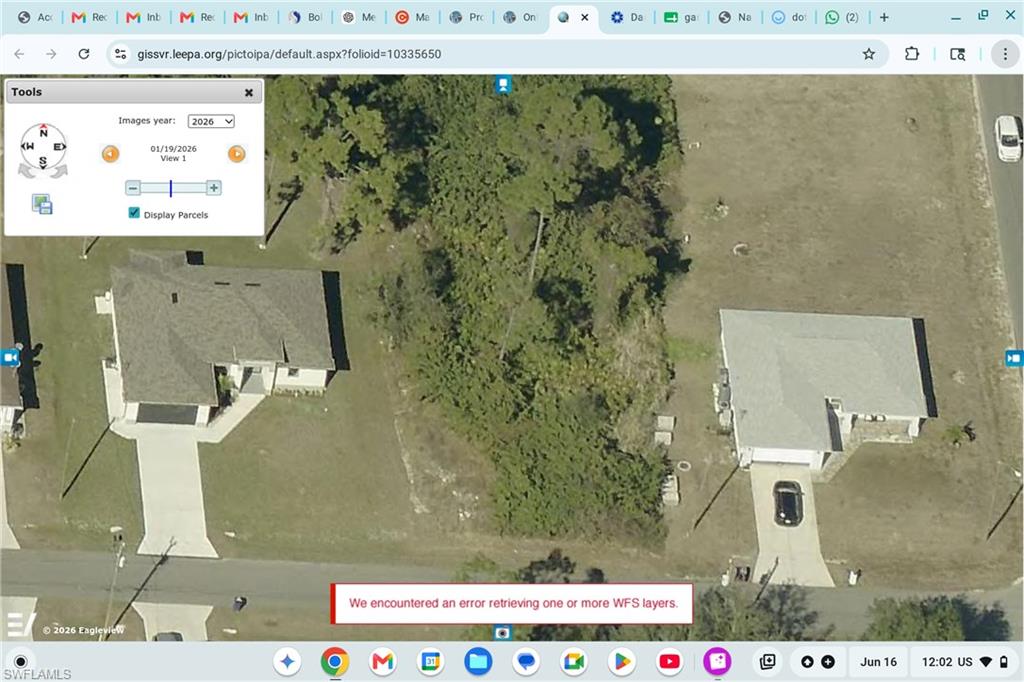1024x682 pixels.
Task: Open Chrome from the shelf
Action: click(335, 662)
